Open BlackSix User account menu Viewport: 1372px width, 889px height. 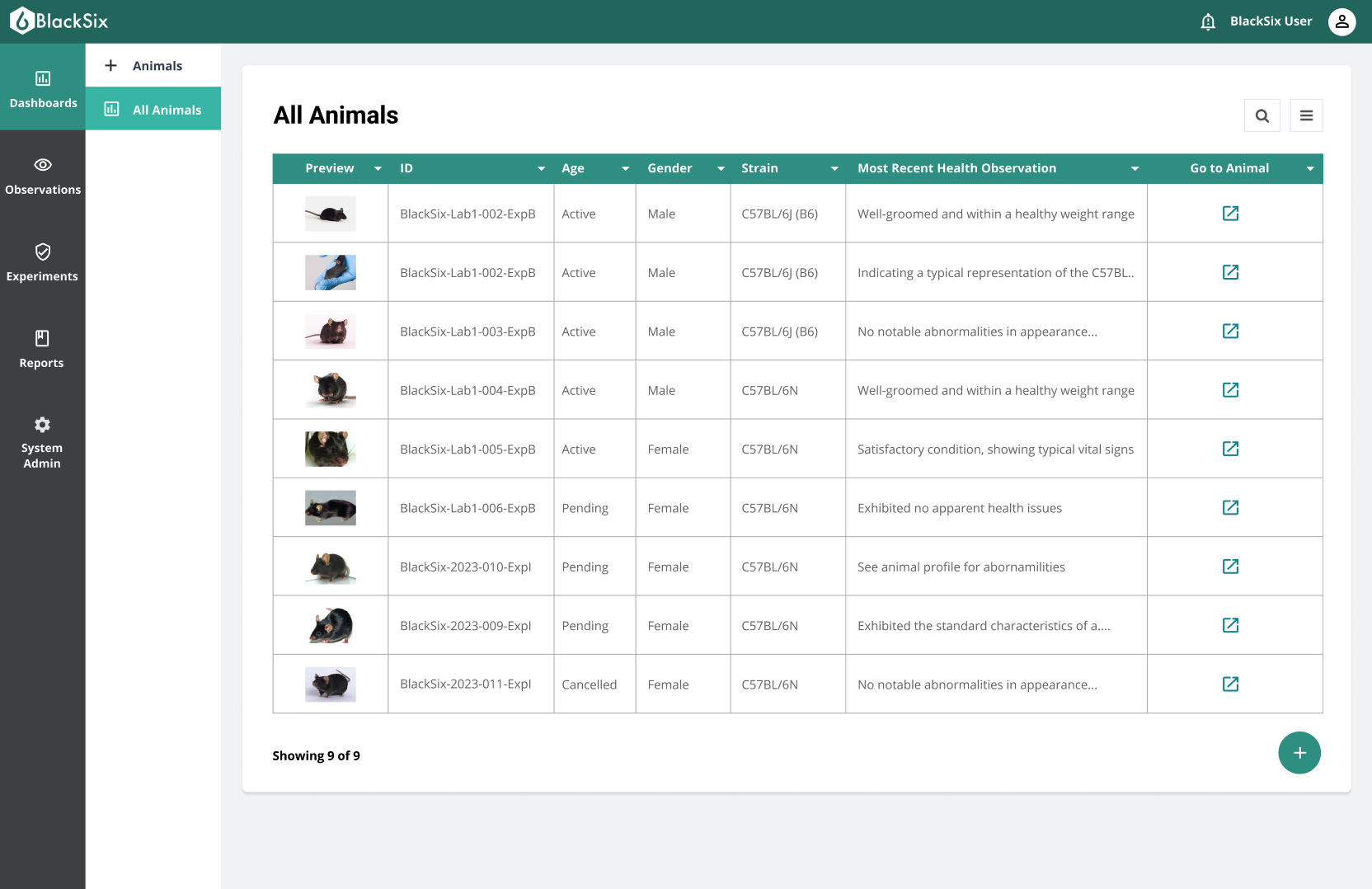(x=1270, y=21)
